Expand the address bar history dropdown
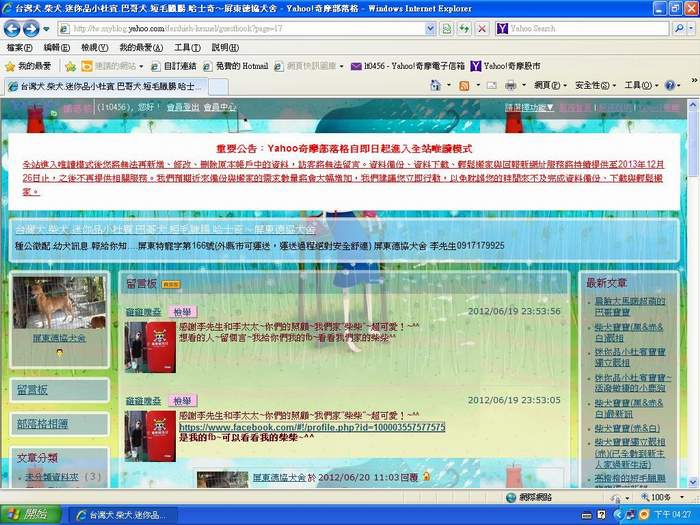The width and height of the screenshot is (700, 525). point(430,29)
